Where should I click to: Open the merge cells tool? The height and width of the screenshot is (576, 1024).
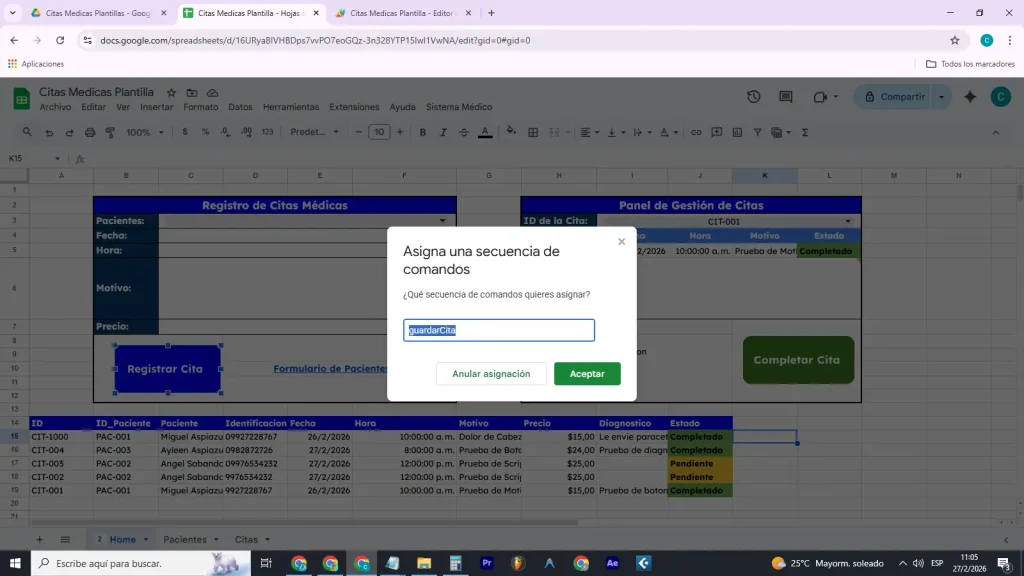[554, 131]
